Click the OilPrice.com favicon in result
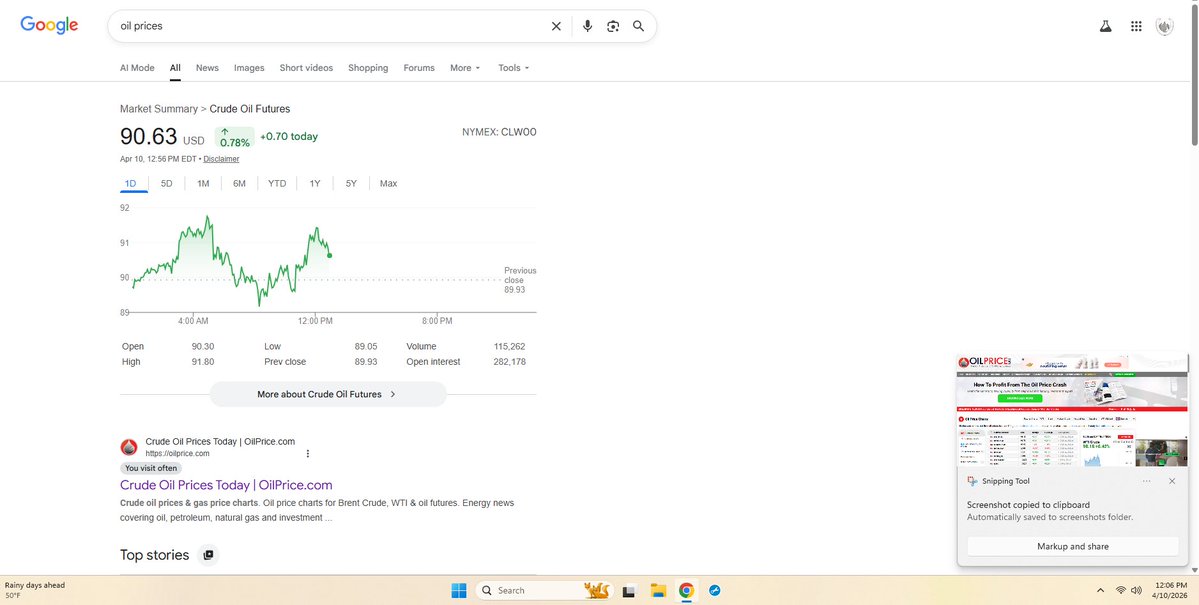 click(x=129, y=447)
